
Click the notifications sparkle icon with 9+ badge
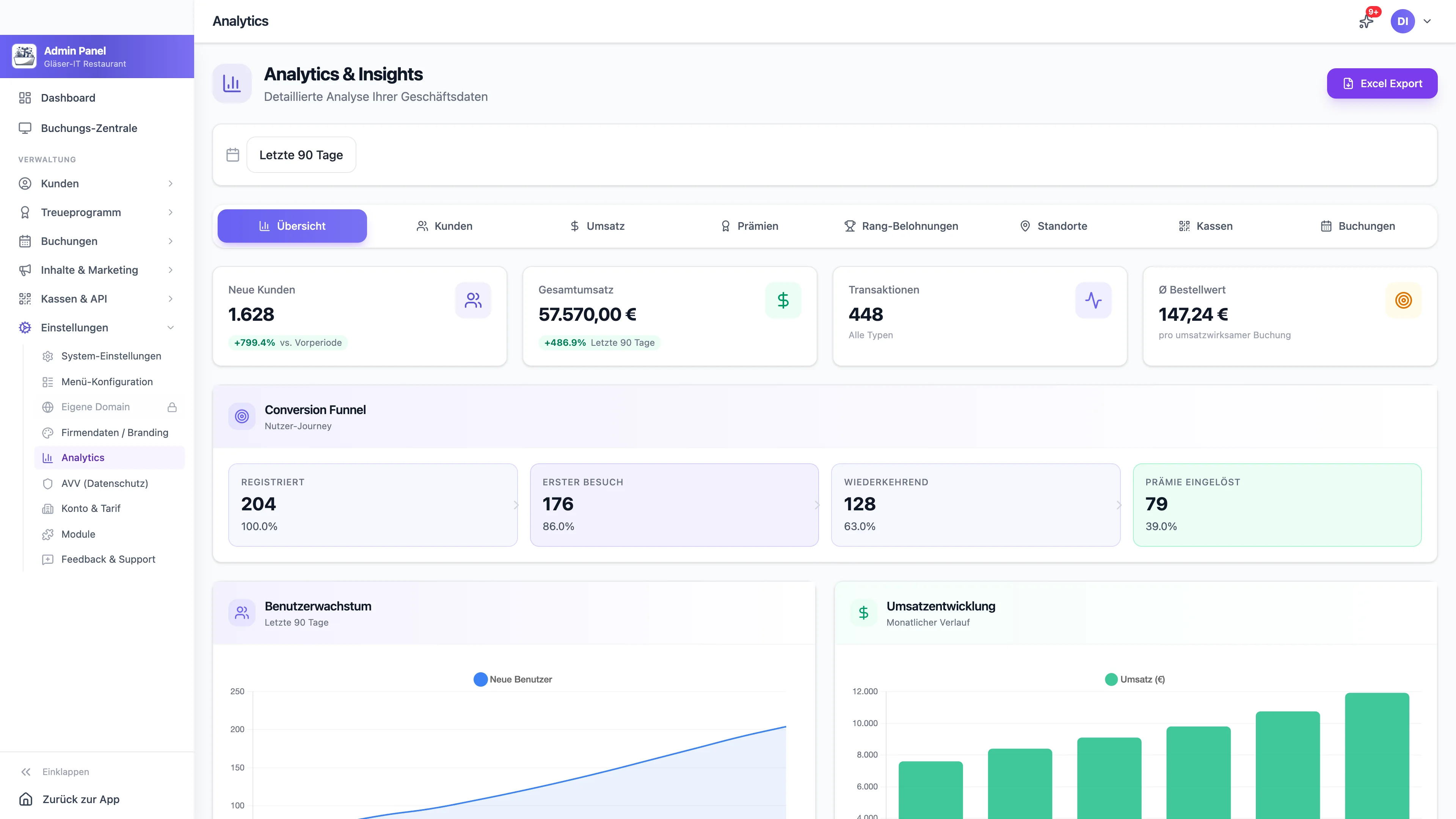click(x=1366, y=22)
